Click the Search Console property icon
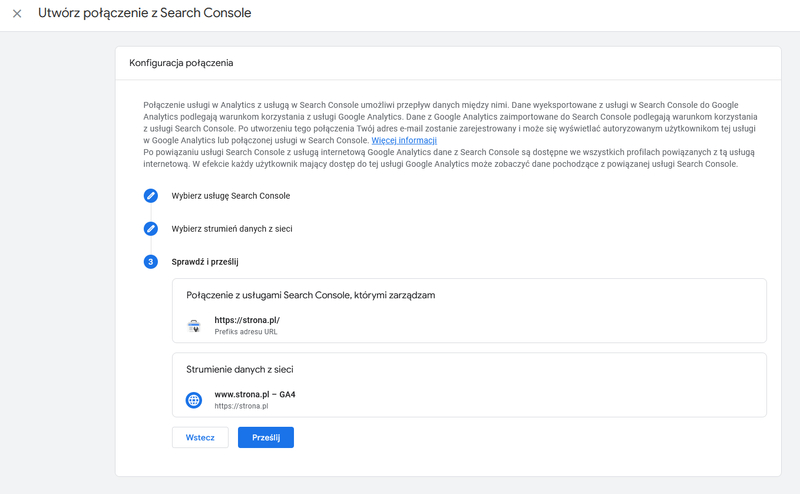Image resolution: width=800 pixels, height=494 pixels. coord(194,325)
